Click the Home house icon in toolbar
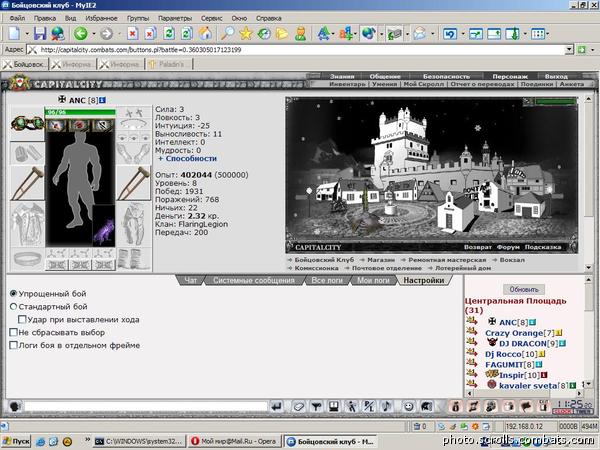This screenshot has height=450, width=600. point(205,34)
